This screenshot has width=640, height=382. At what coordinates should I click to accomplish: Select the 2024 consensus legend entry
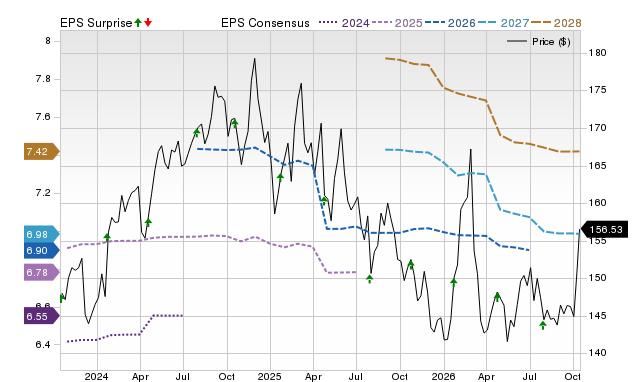[x=344, y=23]
